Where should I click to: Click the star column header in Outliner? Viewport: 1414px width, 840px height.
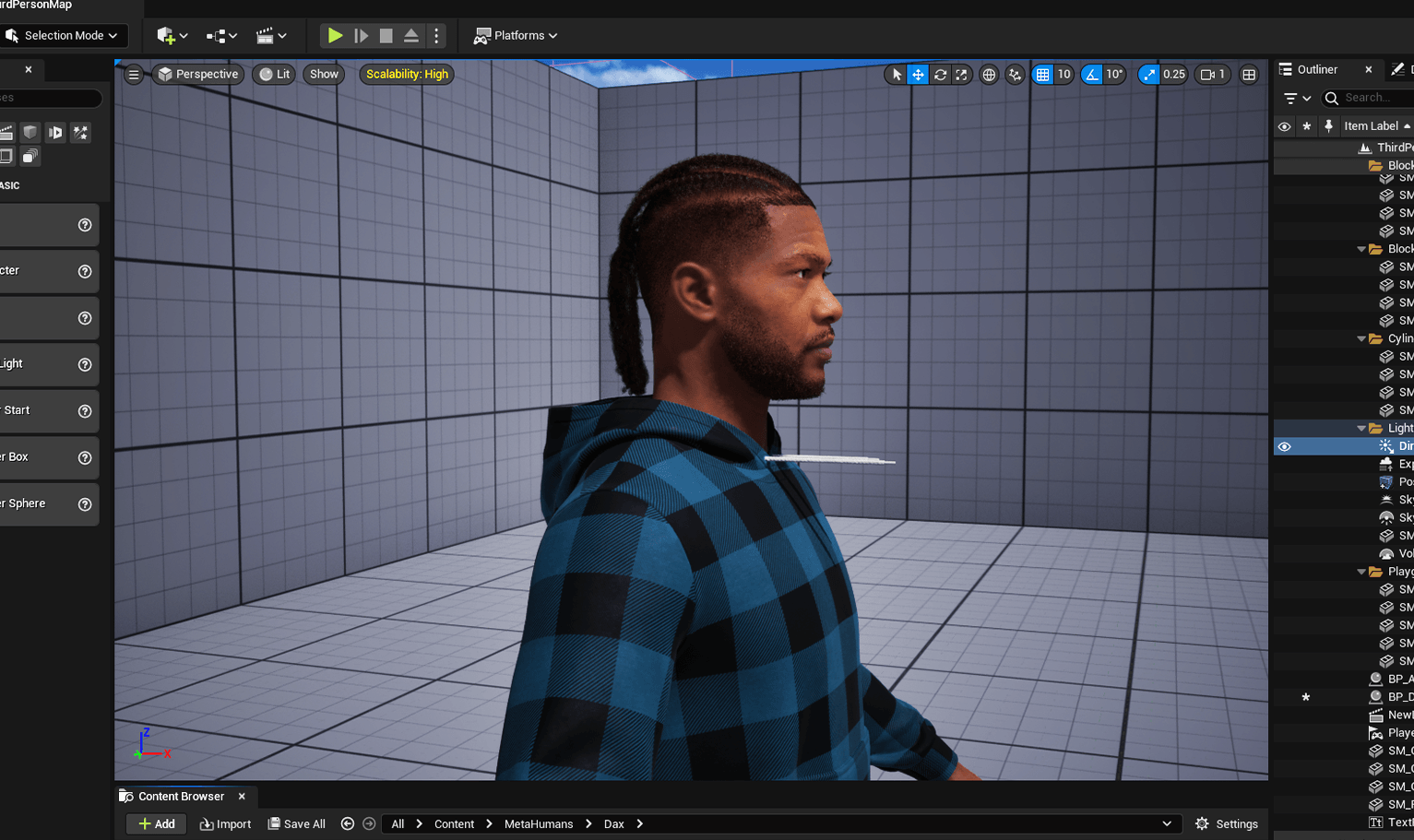tap(1306, 126)
